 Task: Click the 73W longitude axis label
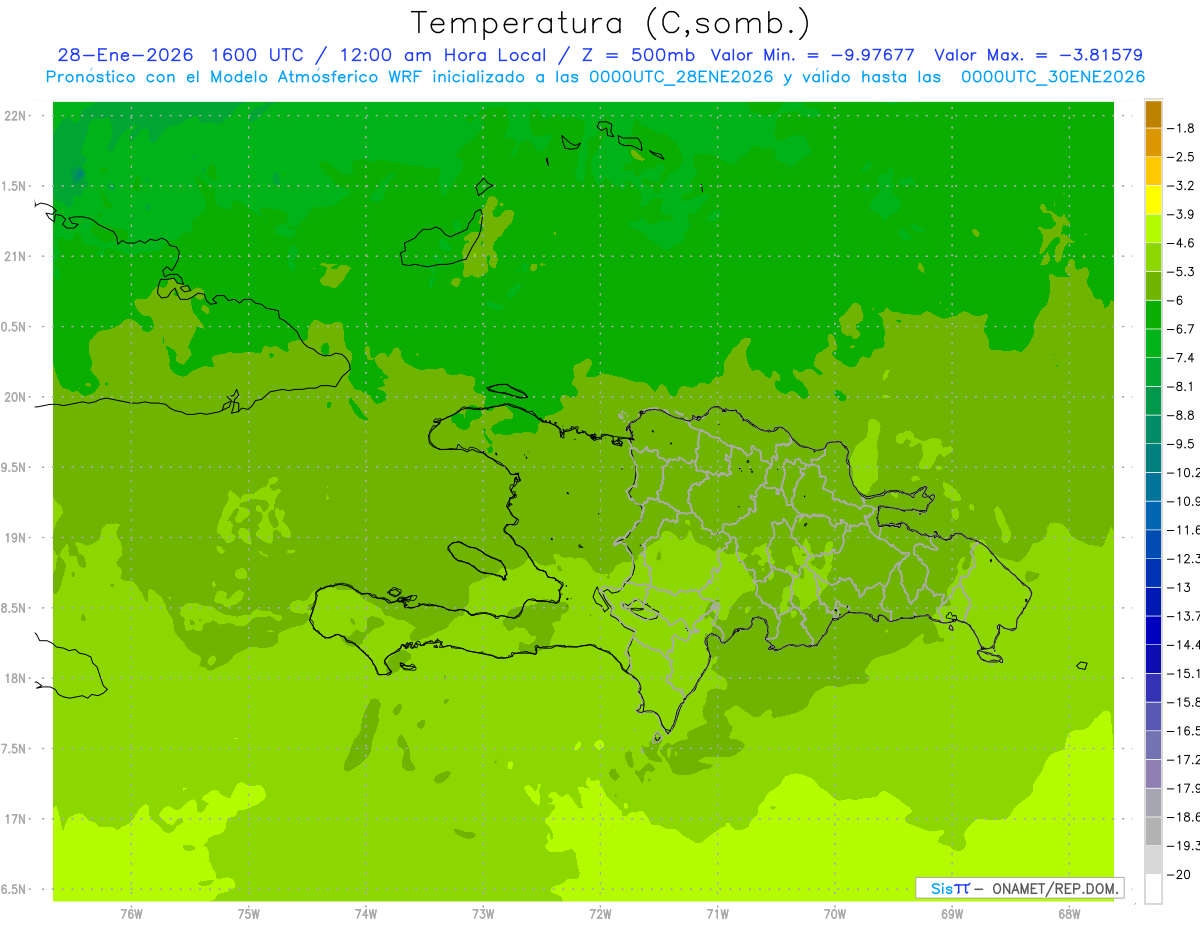483,914
